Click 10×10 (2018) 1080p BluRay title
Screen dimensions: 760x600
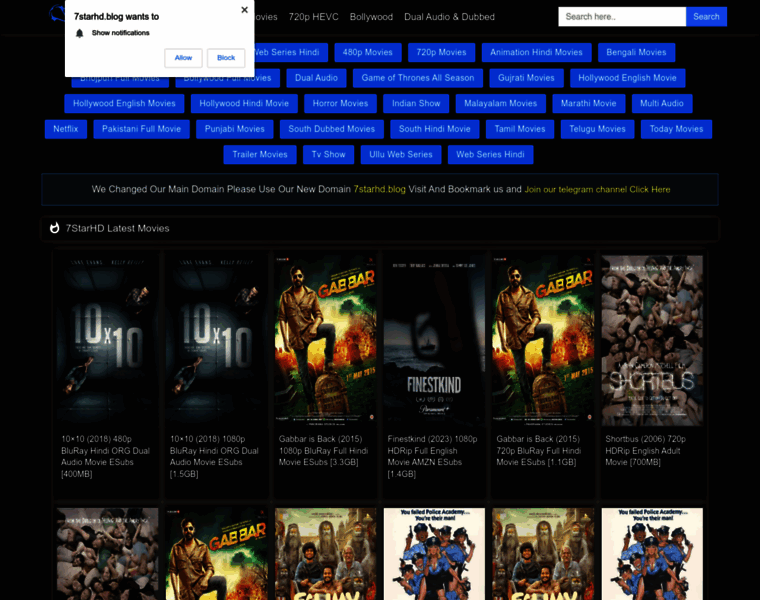pos(215,457)
